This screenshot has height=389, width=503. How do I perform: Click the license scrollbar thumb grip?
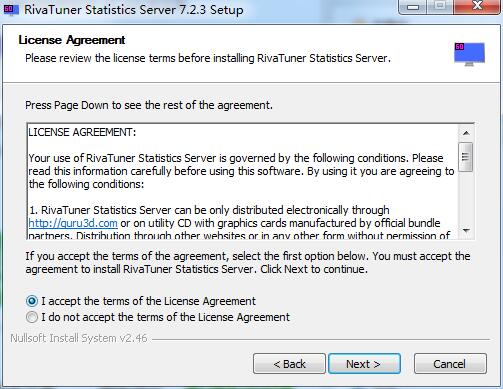[465, 157]
